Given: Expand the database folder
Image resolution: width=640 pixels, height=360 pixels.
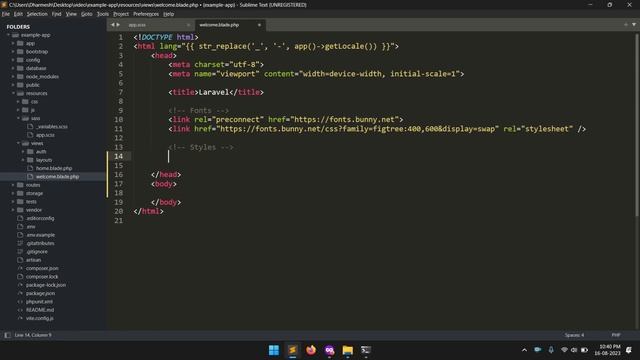Looking at the screenshot, I should 13,68.
